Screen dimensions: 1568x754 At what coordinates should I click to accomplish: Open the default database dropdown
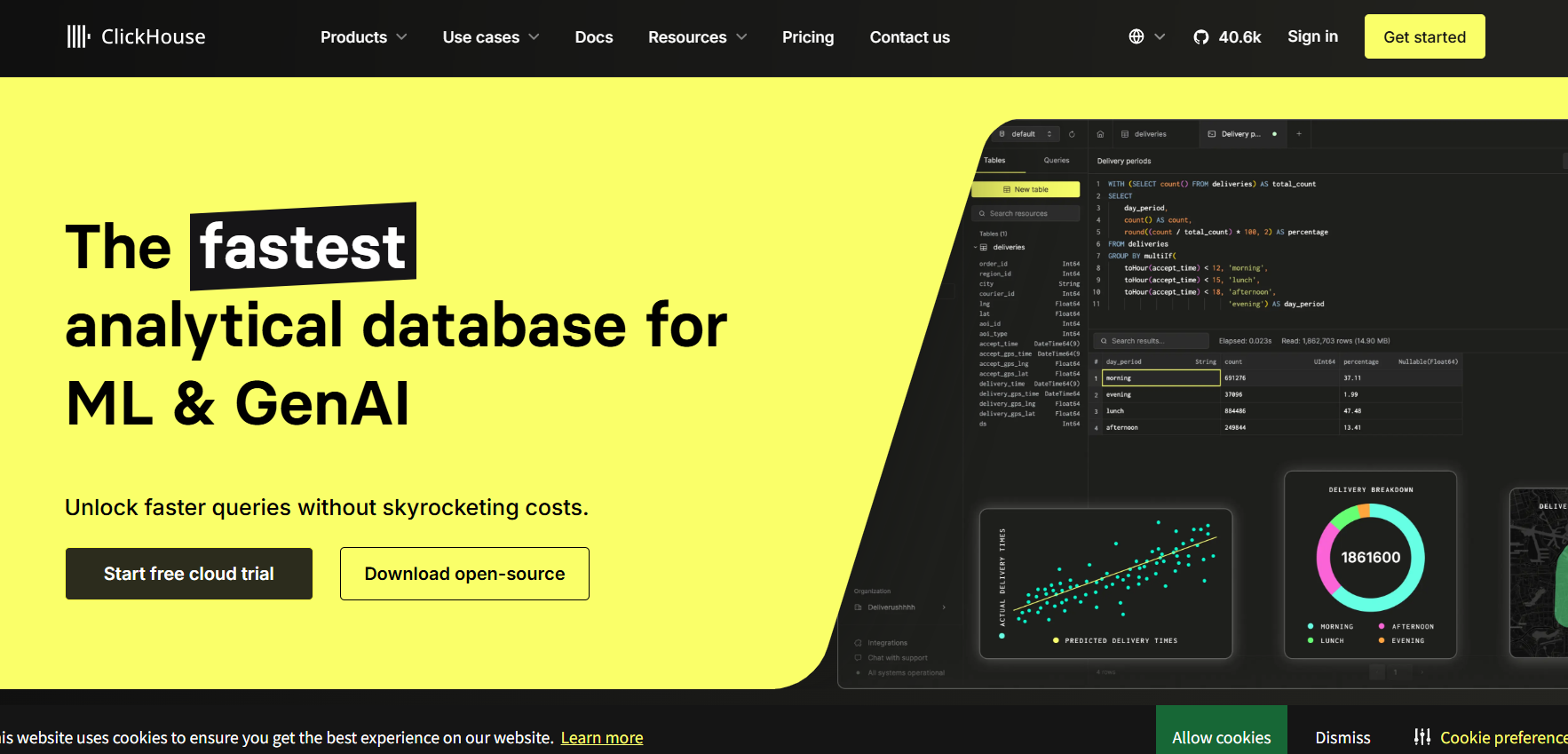tap(1026, 134)
